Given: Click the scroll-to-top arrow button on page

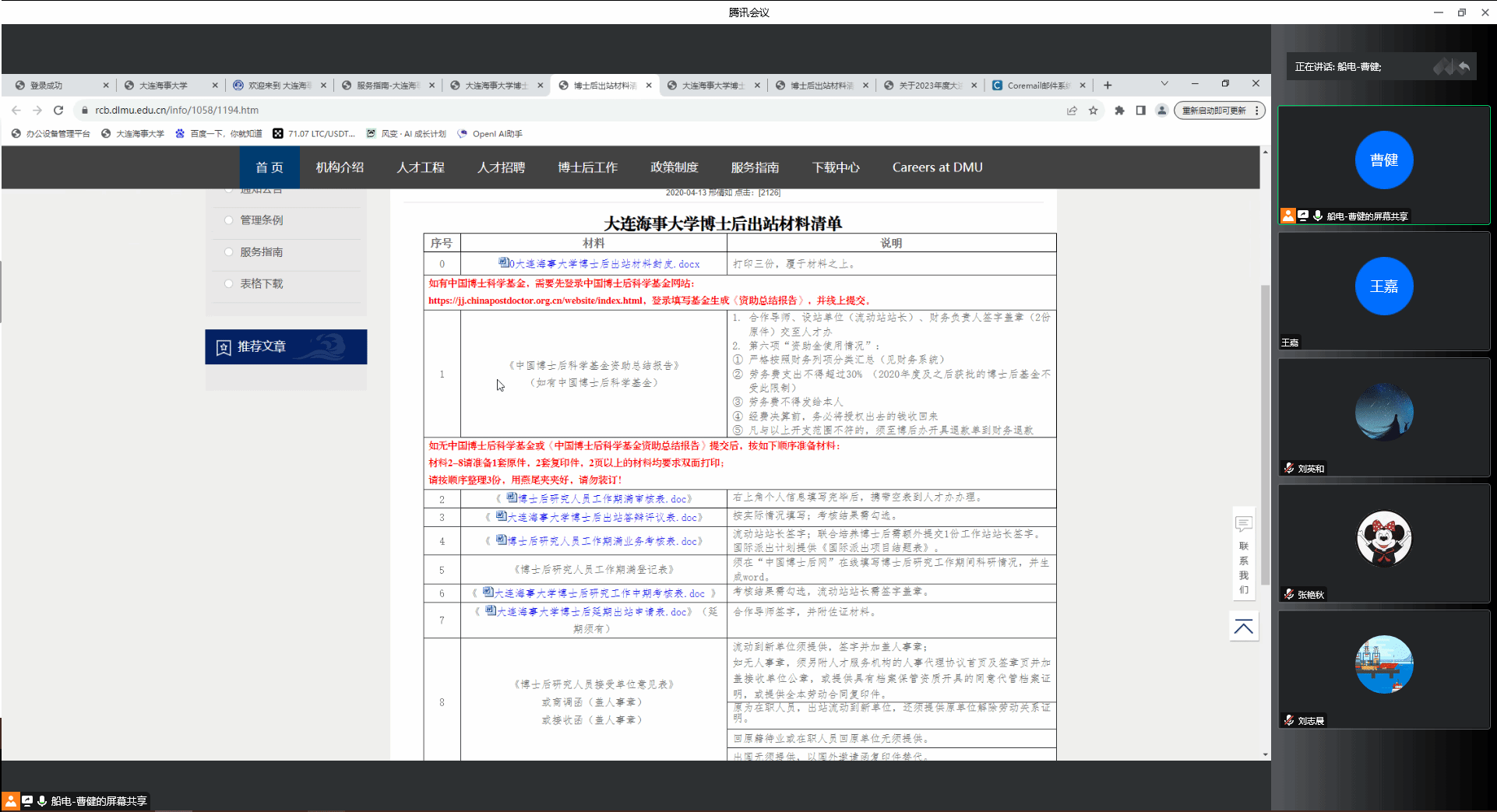Looking at the screenshot, I should [x=1243, y=627].
